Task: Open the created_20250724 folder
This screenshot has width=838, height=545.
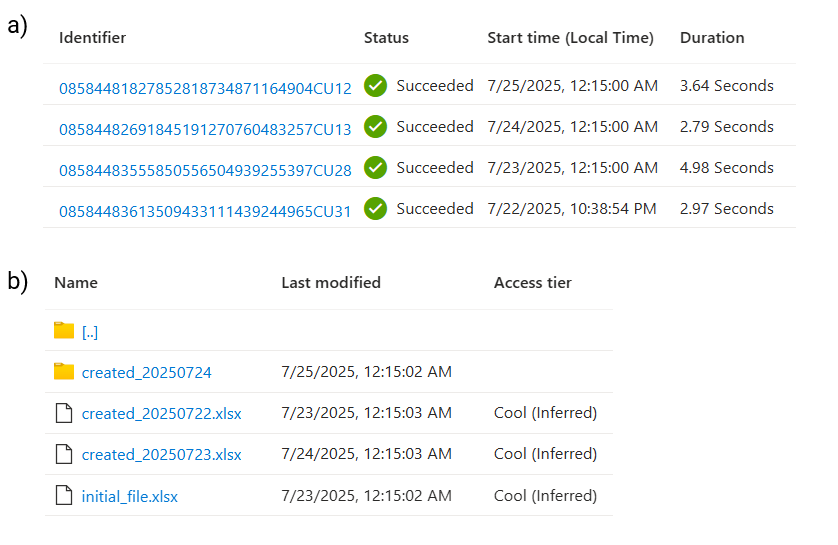Action: tap(146, 372)
